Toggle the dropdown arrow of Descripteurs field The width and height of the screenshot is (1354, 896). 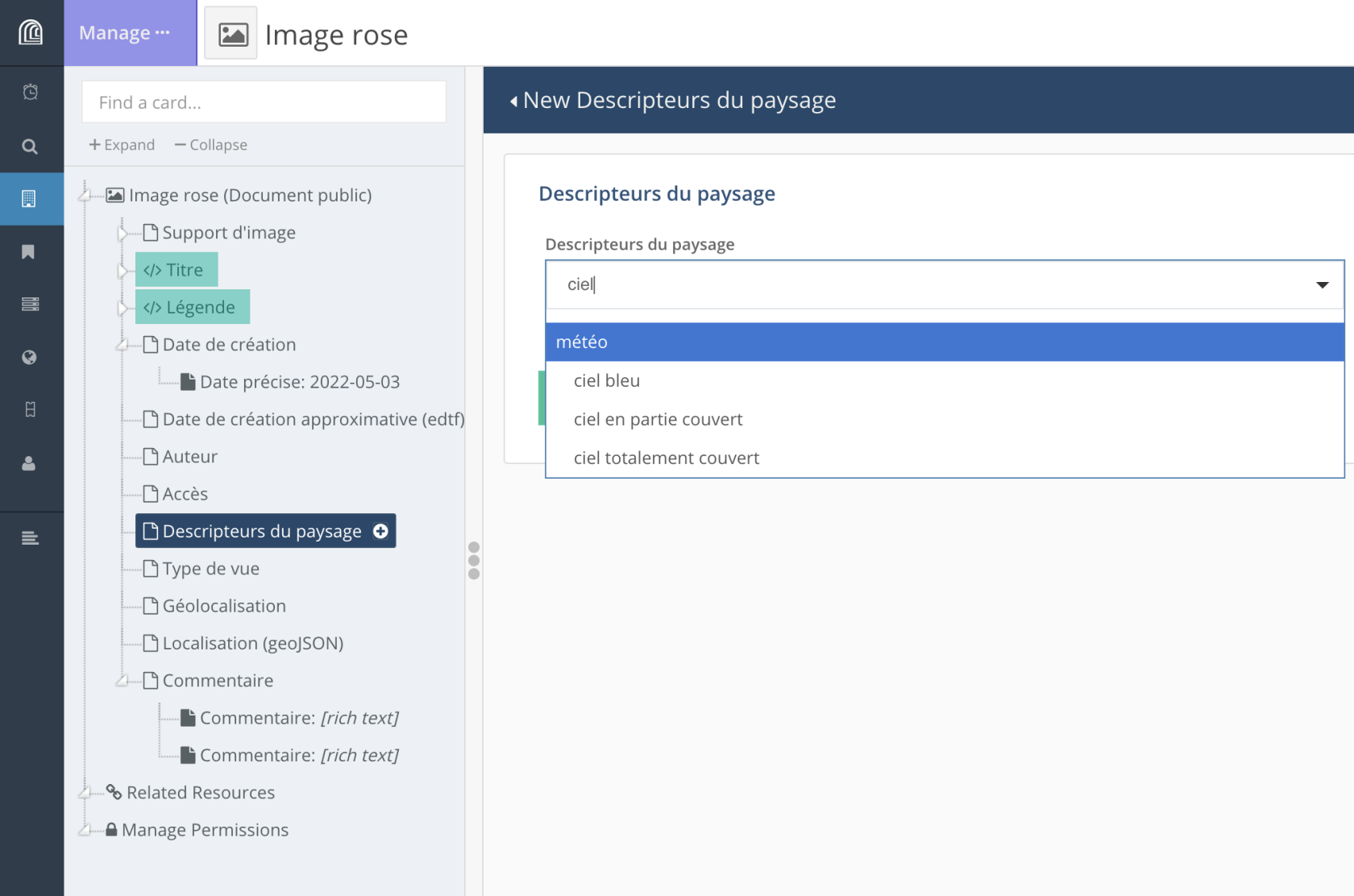click(1322, 284)
